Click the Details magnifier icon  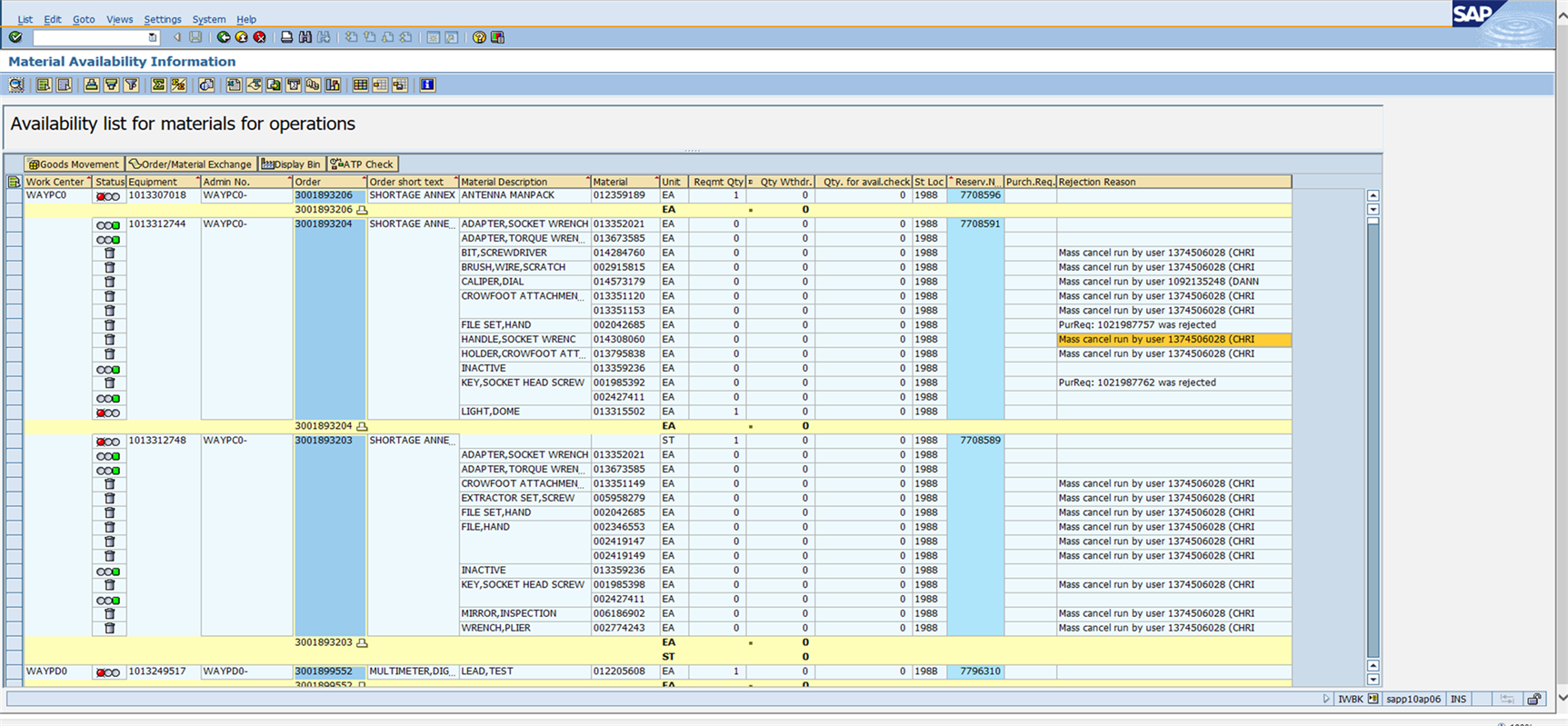coord(16,85)
